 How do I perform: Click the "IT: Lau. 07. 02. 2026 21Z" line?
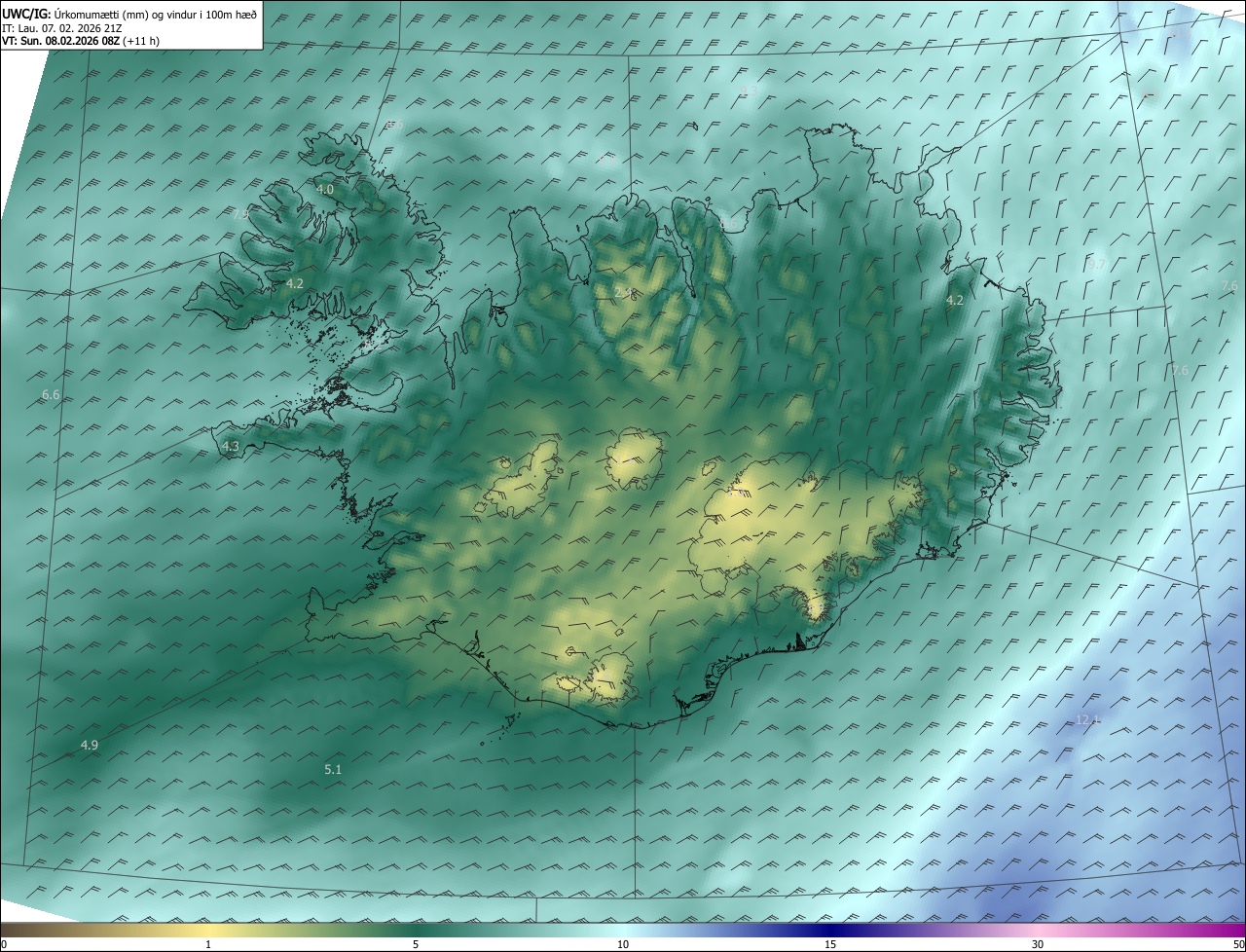click(62, 27)
